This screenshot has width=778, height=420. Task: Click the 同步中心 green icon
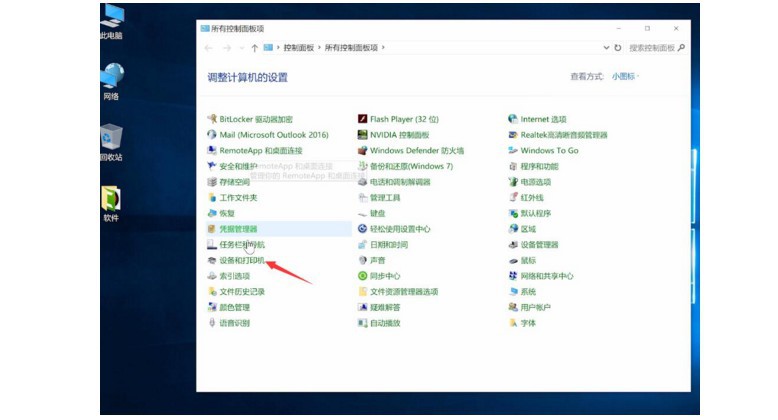(363, 276)
